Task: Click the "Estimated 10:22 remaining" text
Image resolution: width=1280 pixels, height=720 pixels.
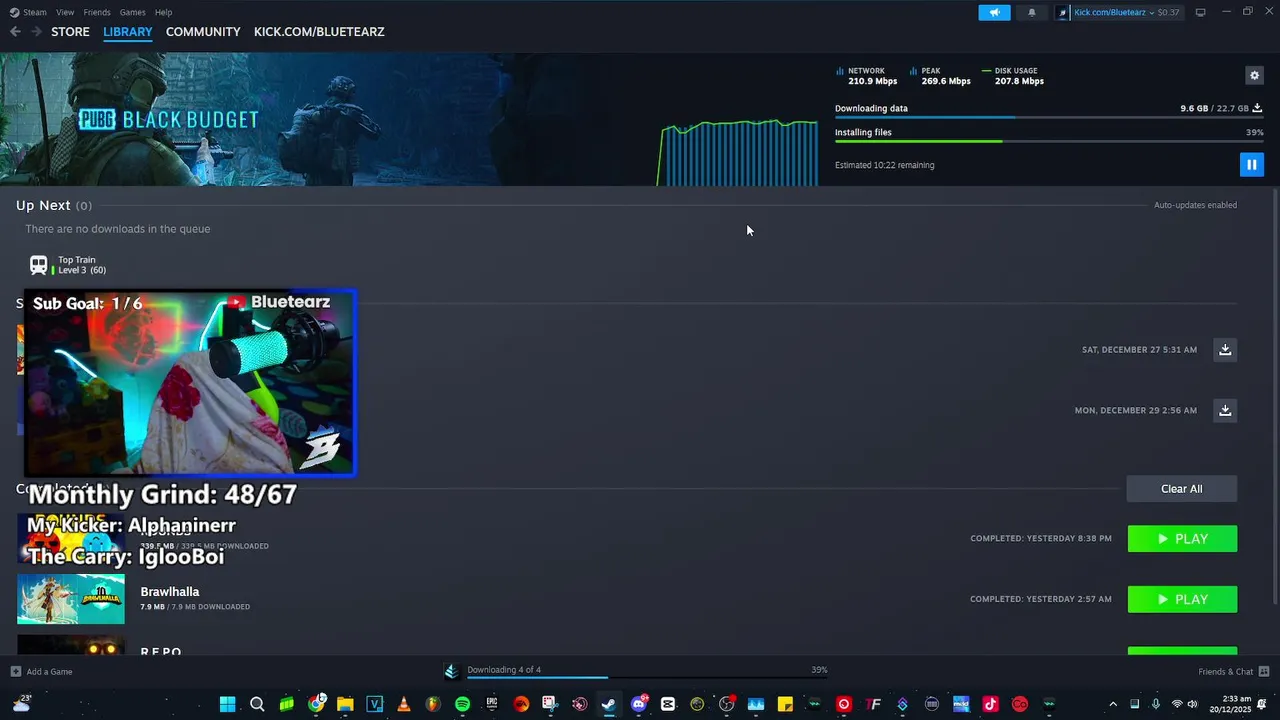Action: 885,165
